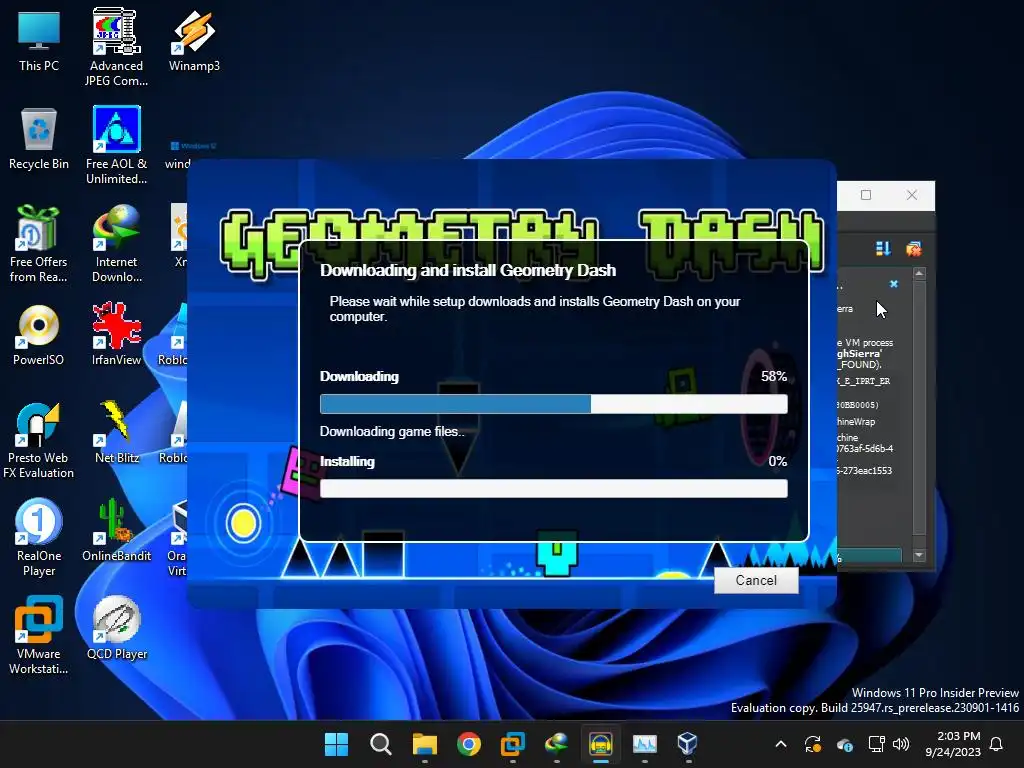Click Geometry Dash installer taskbar icon

pyautogui.click(x=600, y=743)
